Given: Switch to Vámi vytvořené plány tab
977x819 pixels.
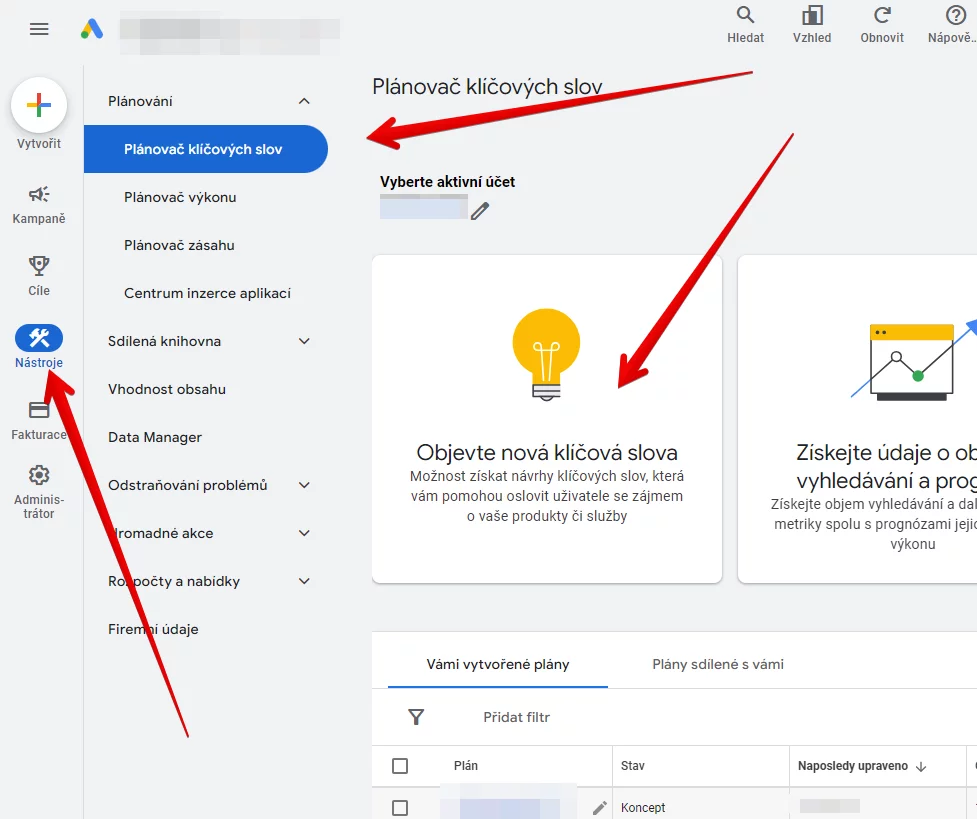Looking at the screenshot, I should pos(498,664).
